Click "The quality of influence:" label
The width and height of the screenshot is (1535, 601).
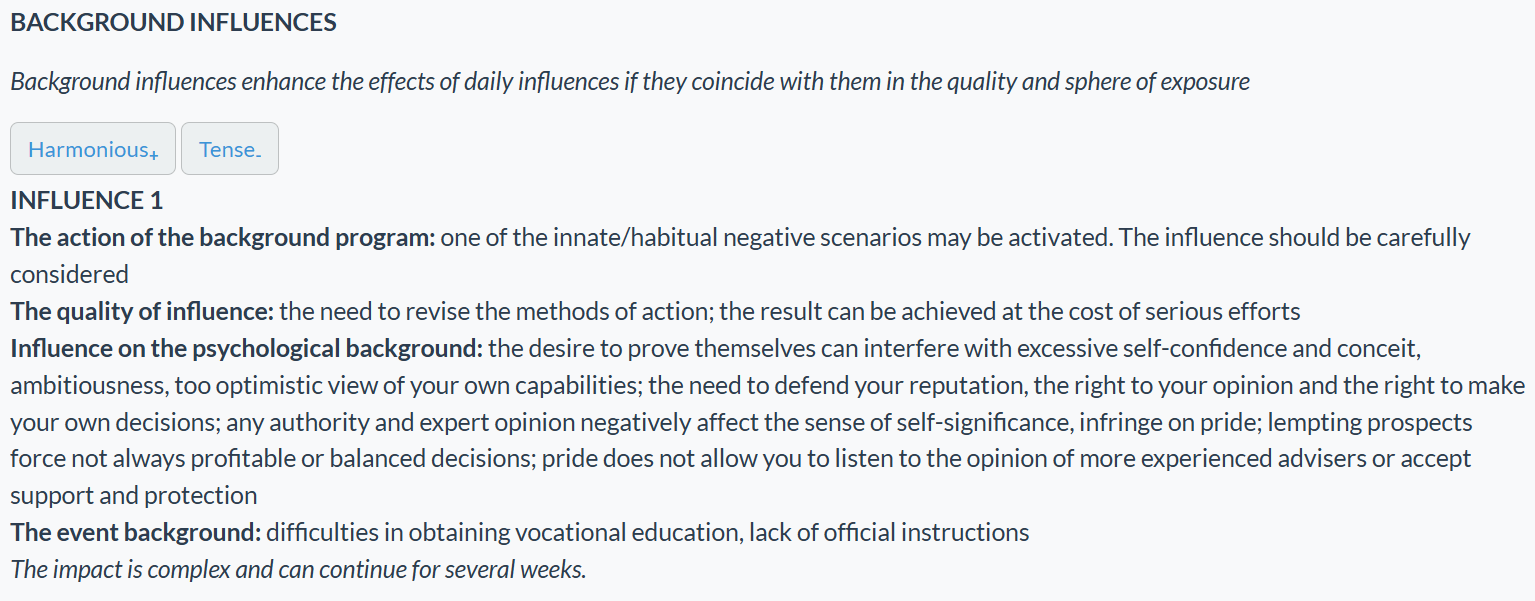pyautogui.click(x=141, y=311)
